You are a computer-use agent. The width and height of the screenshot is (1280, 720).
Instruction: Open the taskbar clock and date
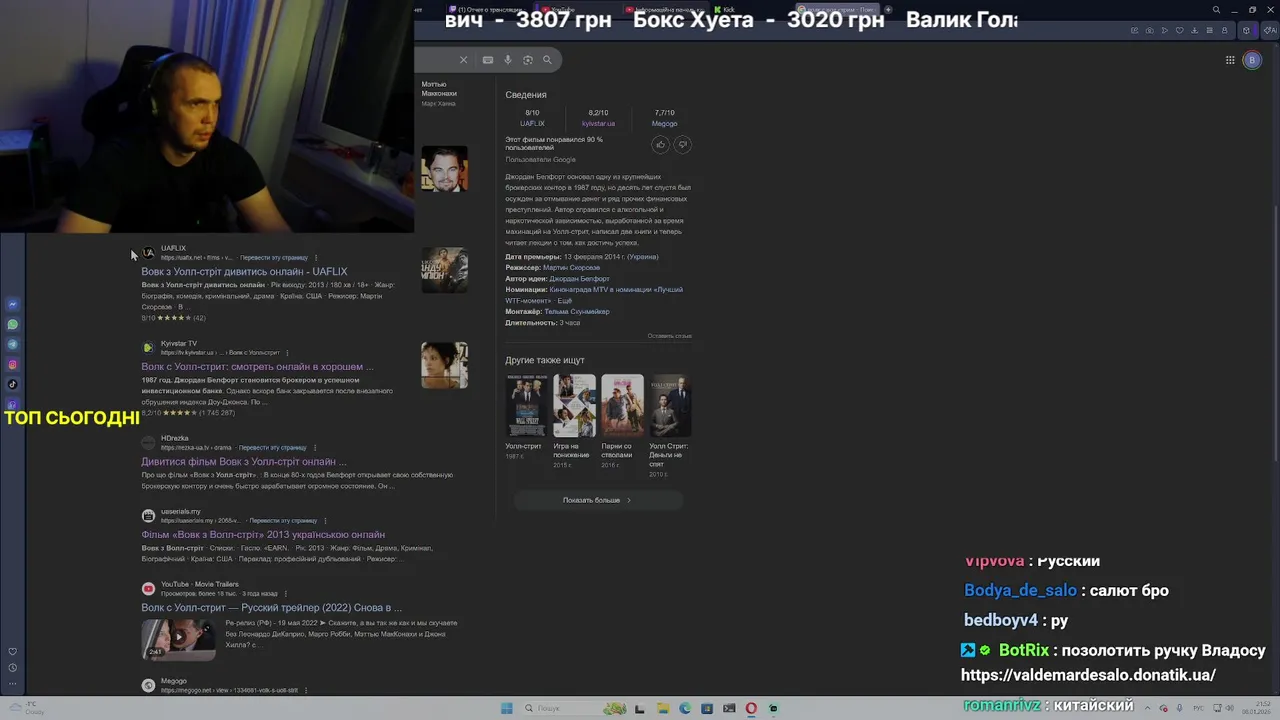coord(1256,708)
